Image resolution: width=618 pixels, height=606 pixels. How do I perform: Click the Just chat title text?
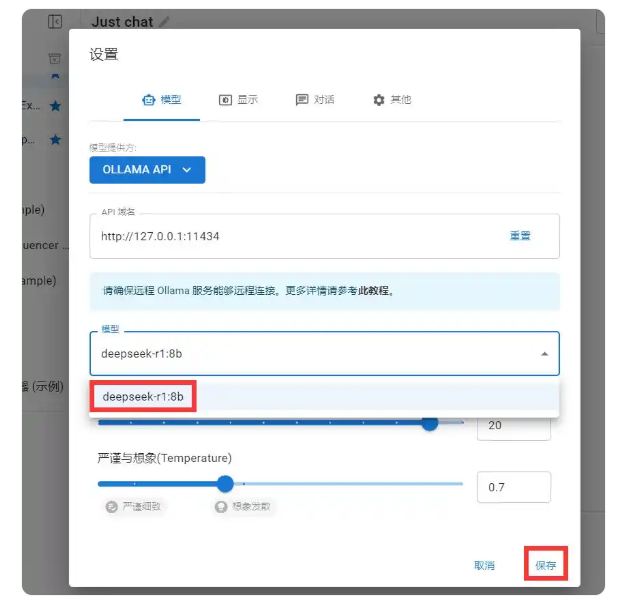(122, 22)
